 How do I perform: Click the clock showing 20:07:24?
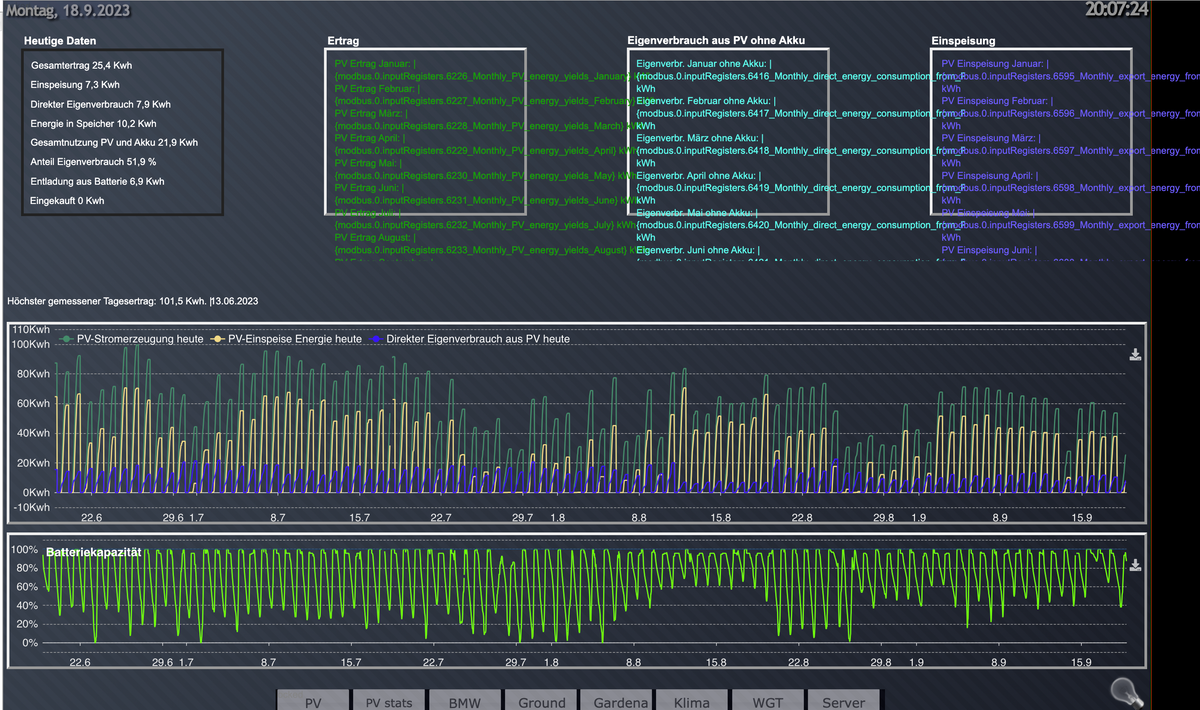click(1116, 9)
